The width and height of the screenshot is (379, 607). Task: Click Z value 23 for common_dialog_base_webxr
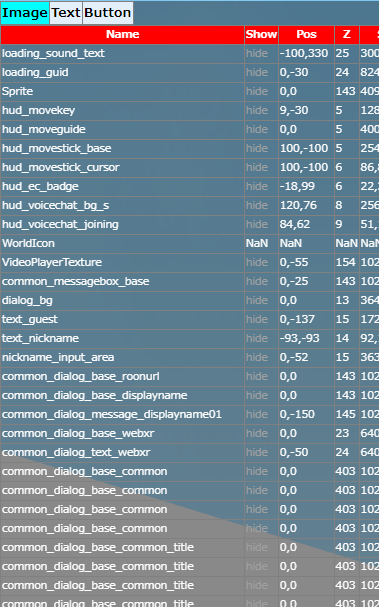[x=342, y=433]
